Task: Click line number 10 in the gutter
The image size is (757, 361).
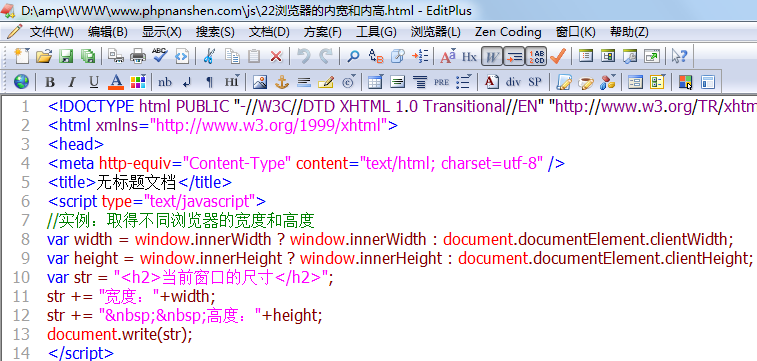Action: click(x=21, y=278)
